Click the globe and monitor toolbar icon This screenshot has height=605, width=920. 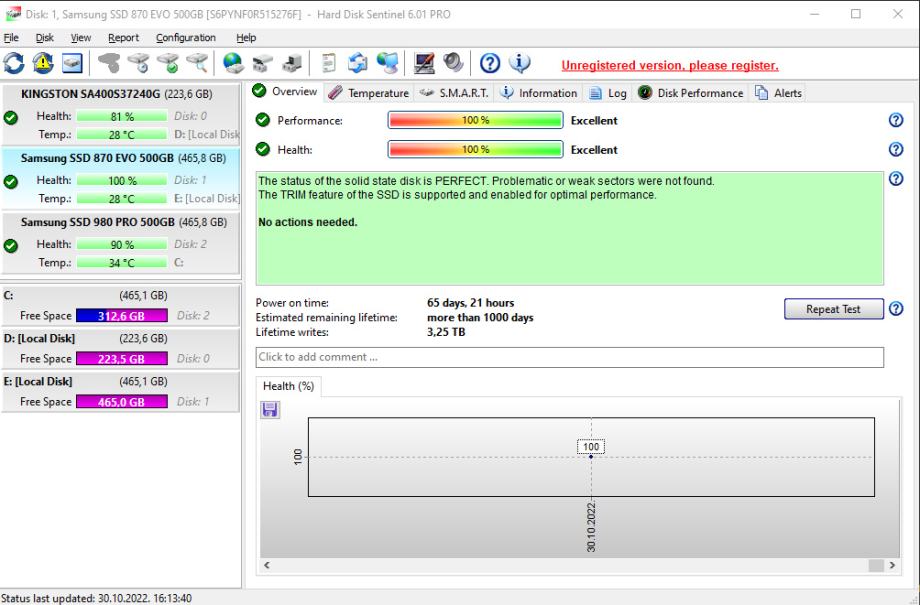pos(387,63)
